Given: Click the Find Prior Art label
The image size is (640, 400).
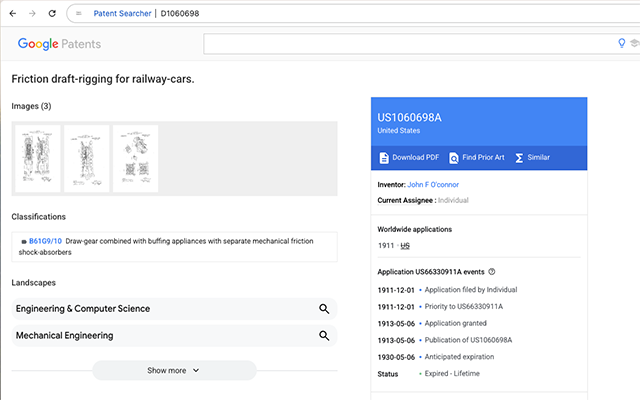Looking at the screenshot, I should tap(483, 157).
